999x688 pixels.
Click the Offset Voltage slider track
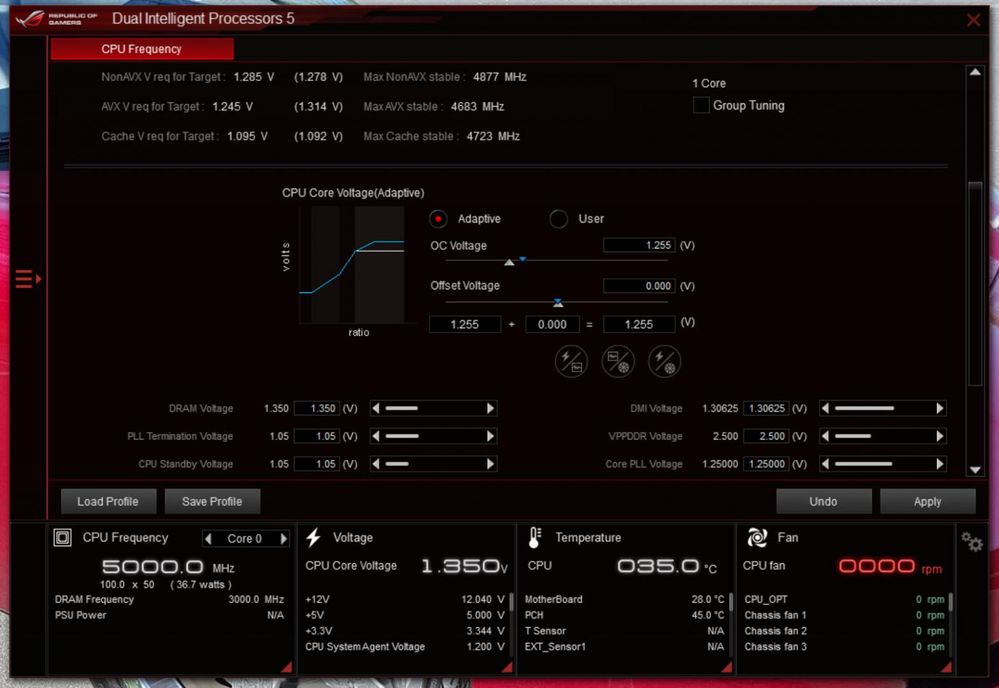coord(556,302)
